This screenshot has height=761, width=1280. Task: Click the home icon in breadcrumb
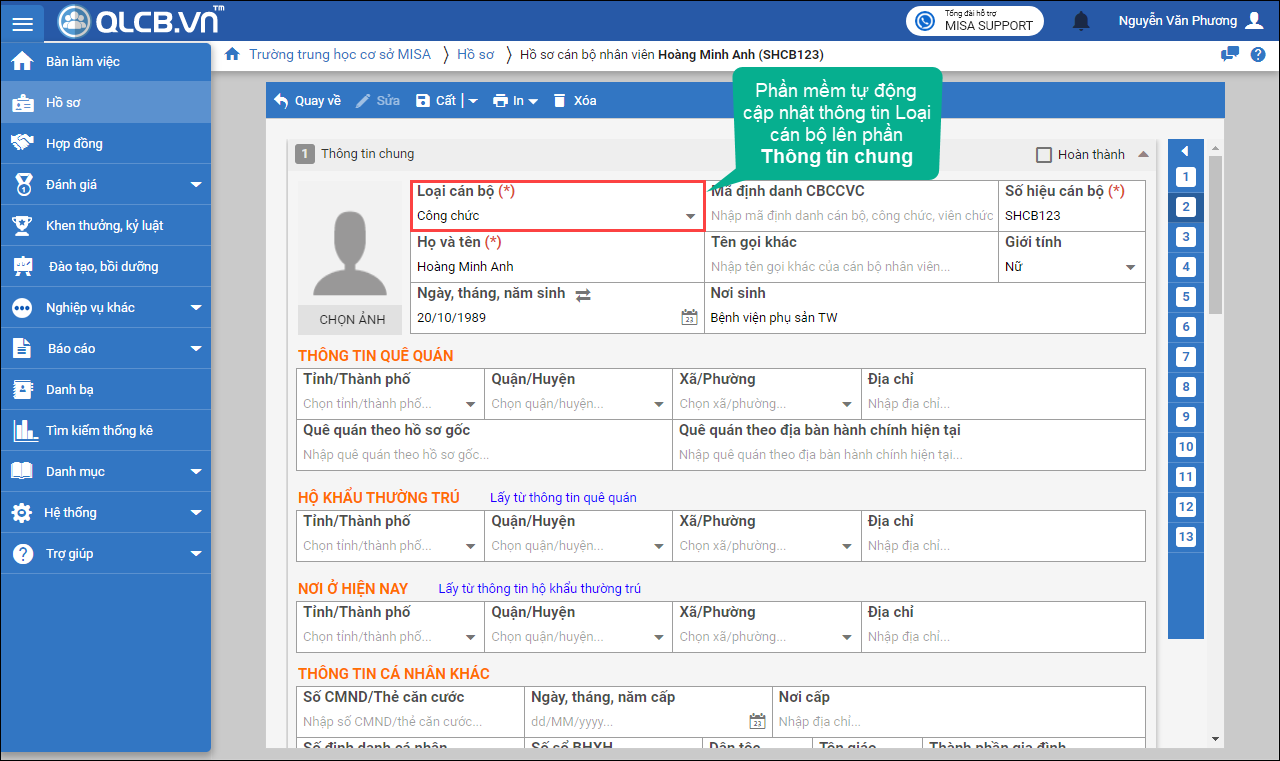pyautogui.click(x=232, y=54)
